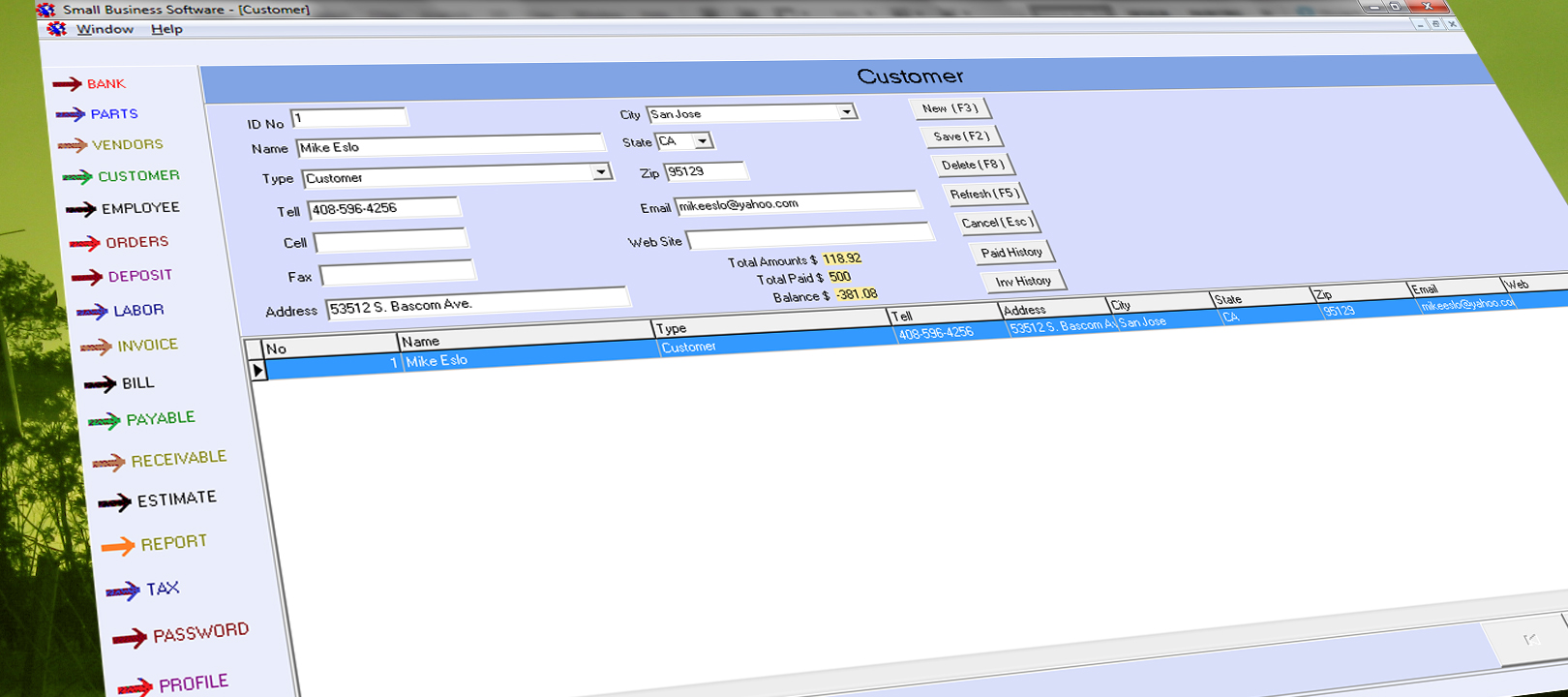Open the Type combo box arrow
The width and height of the screenshot is (1568, 697).
[x=601, y=172]
